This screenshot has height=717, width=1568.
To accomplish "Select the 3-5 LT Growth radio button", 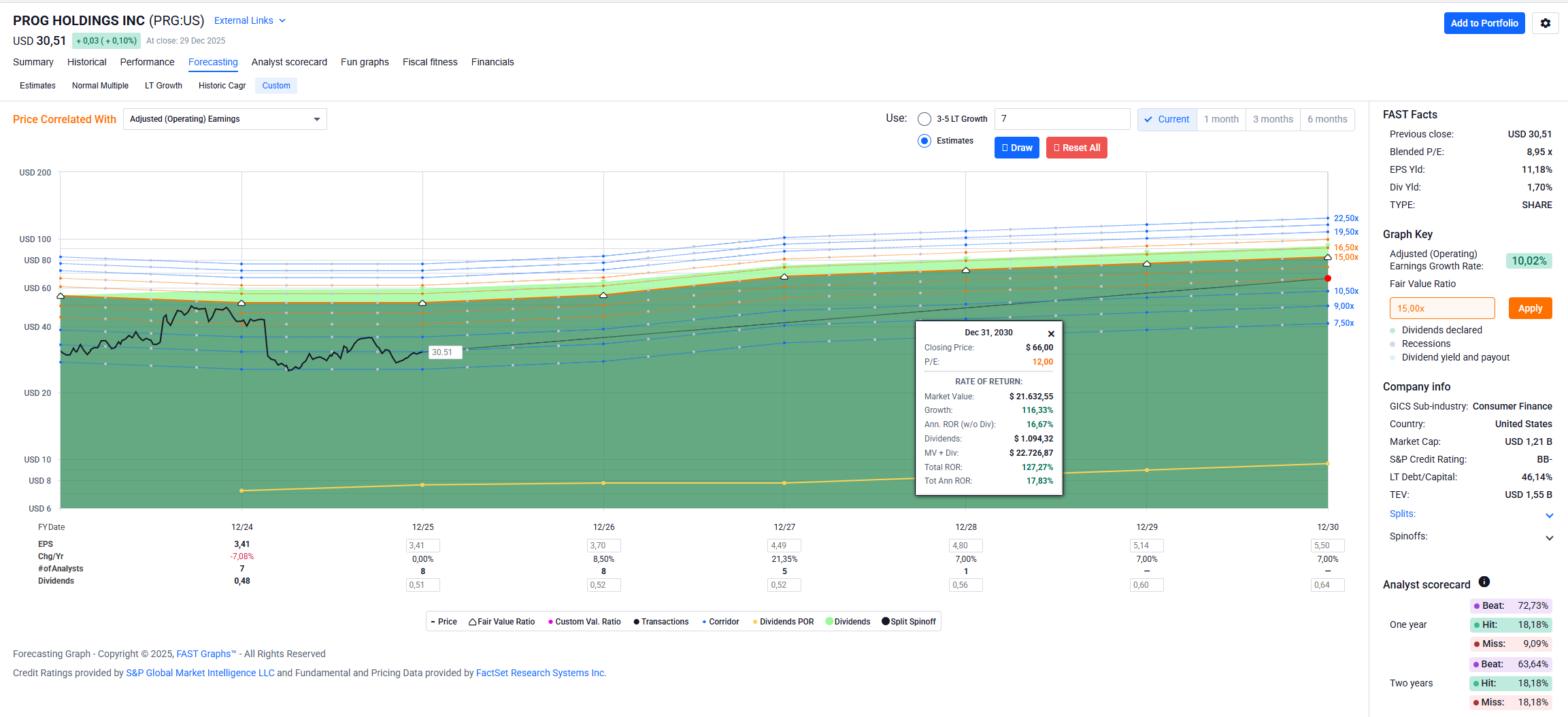I will 924,119.
